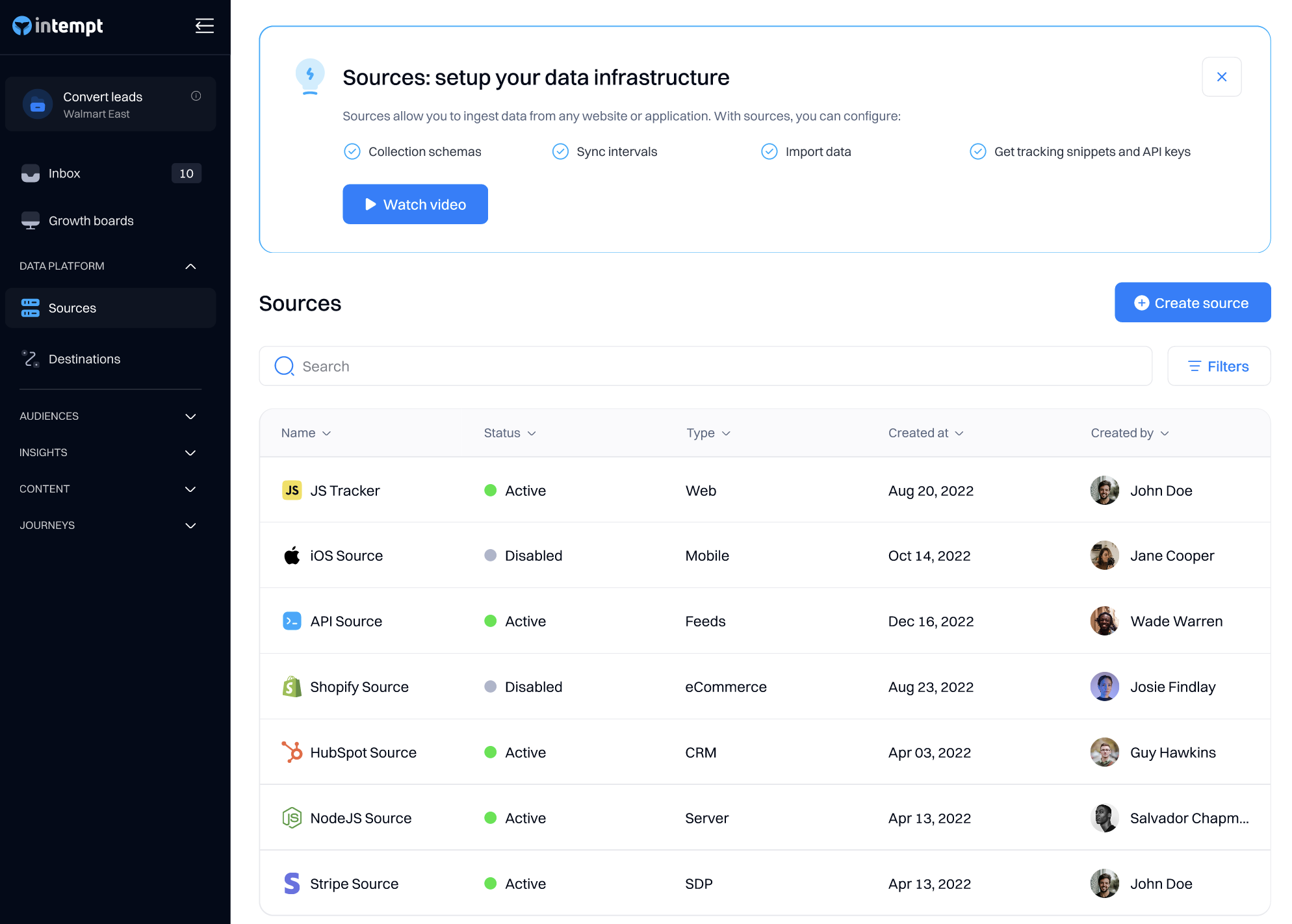
Task: Open Destinations in the sidebar
Action: point(84,359)
